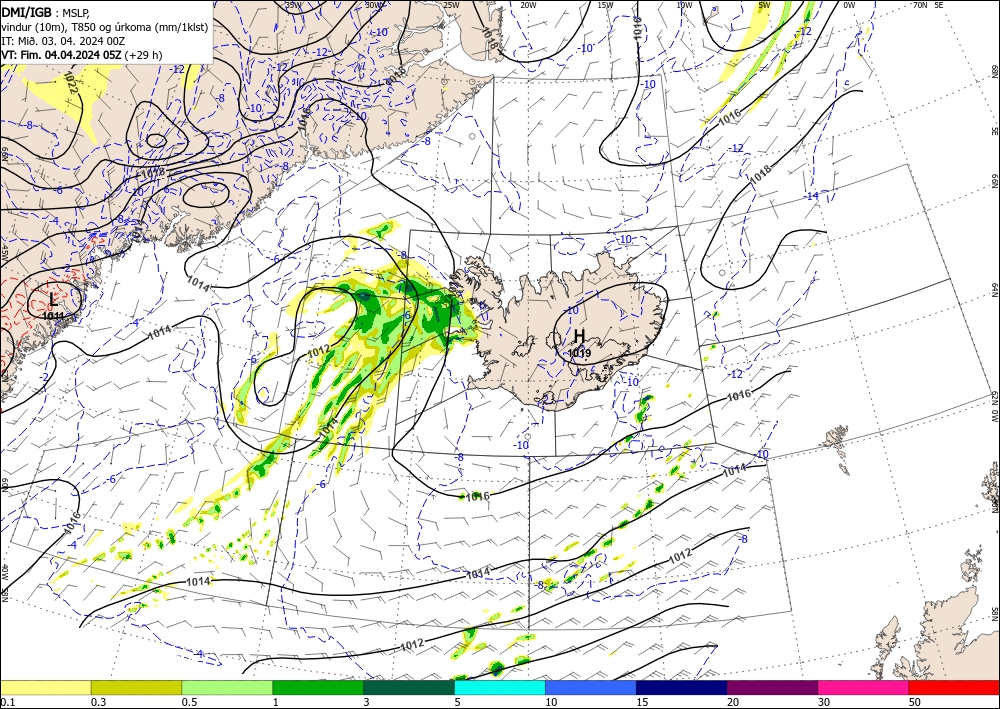
Task: Click the DMI/IGB : MSLP title text
Action: (43, 11)
